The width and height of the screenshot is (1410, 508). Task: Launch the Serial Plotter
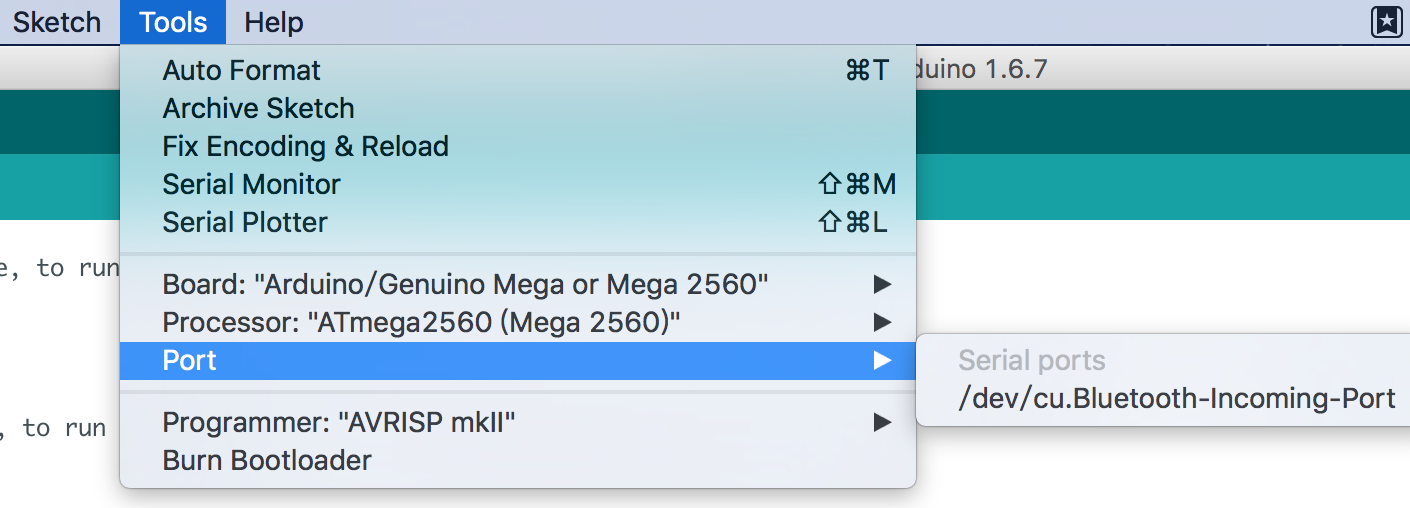pos(518,223)
